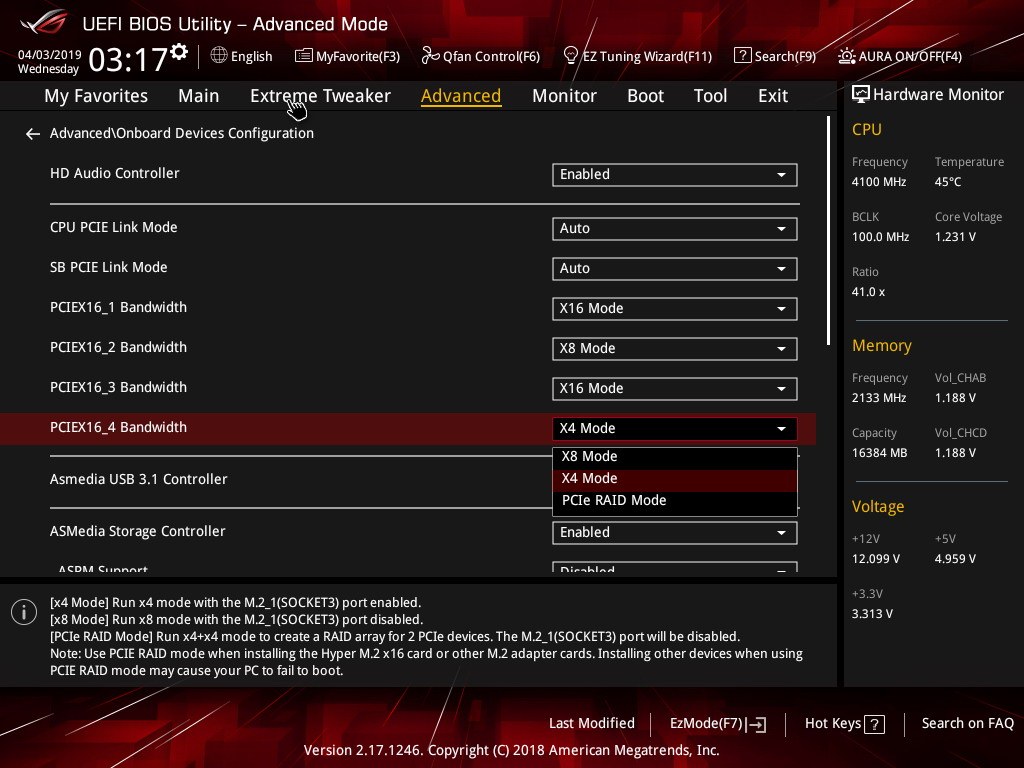
Task: Open the Boot tab
Action: pos(645,96)
